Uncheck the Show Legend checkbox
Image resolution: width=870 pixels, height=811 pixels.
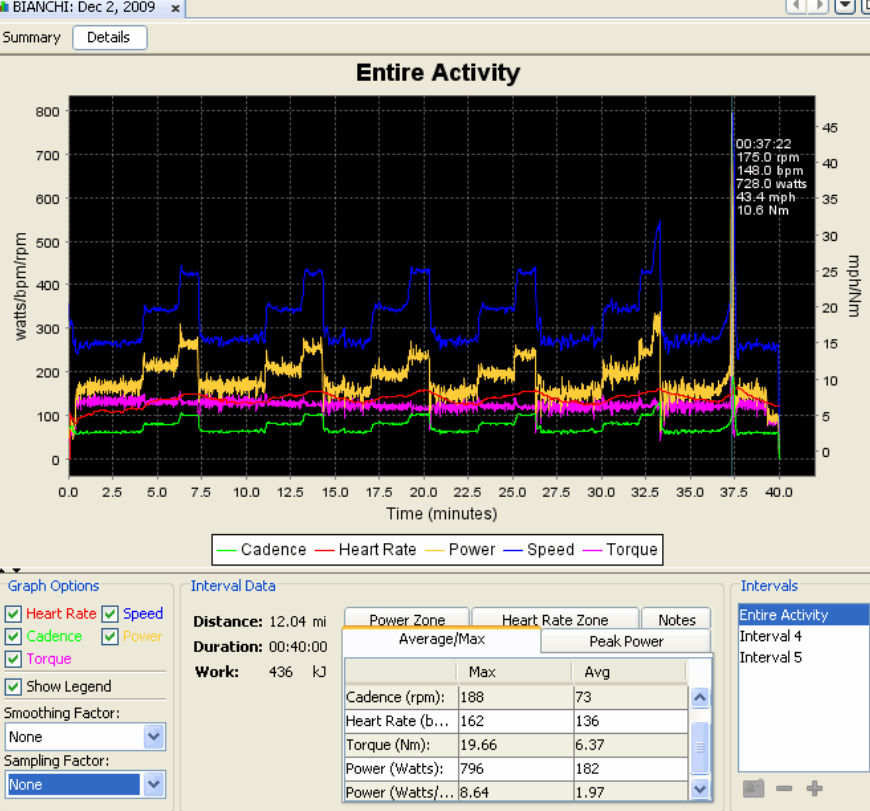coord(13,687)
